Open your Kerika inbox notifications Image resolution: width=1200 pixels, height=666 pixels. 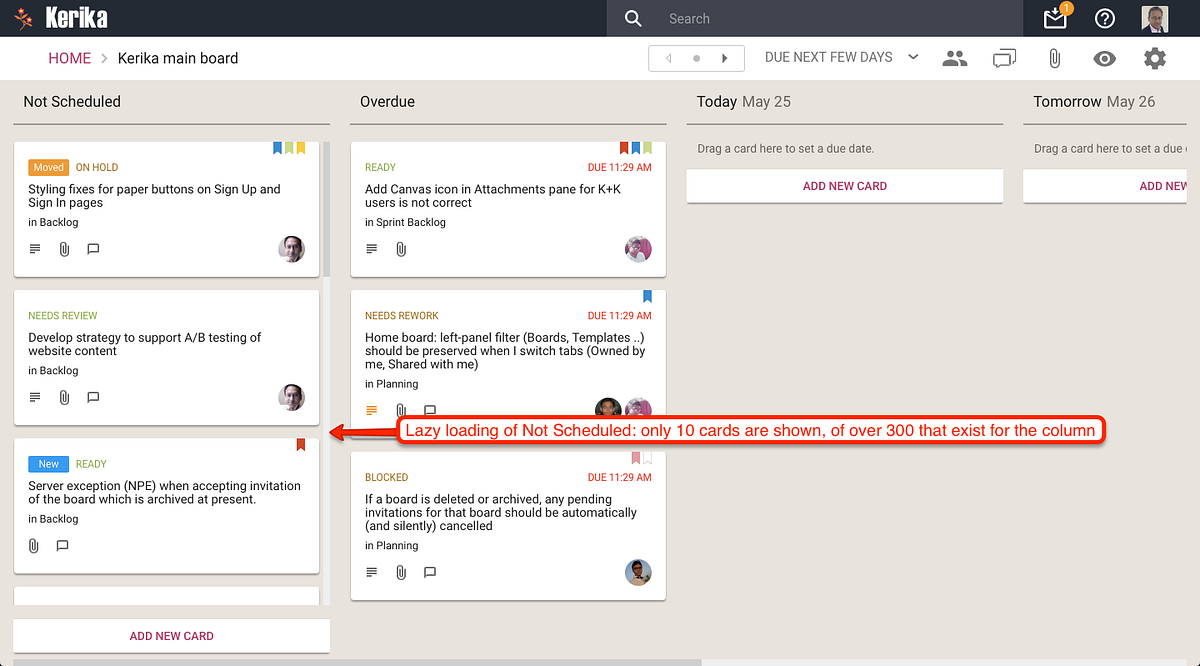coord(1054,18)
